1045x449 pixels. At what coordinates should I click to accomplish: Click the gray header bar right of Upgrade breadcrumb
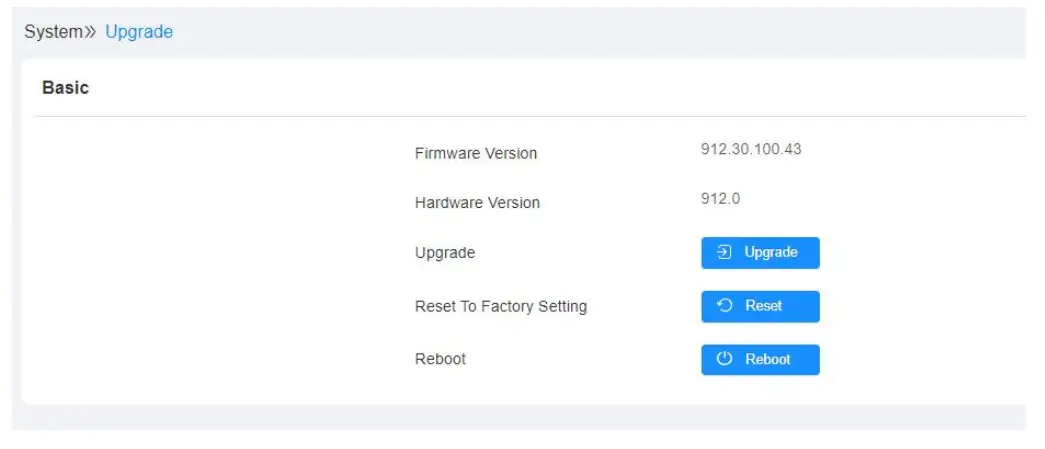pos(600,32)
